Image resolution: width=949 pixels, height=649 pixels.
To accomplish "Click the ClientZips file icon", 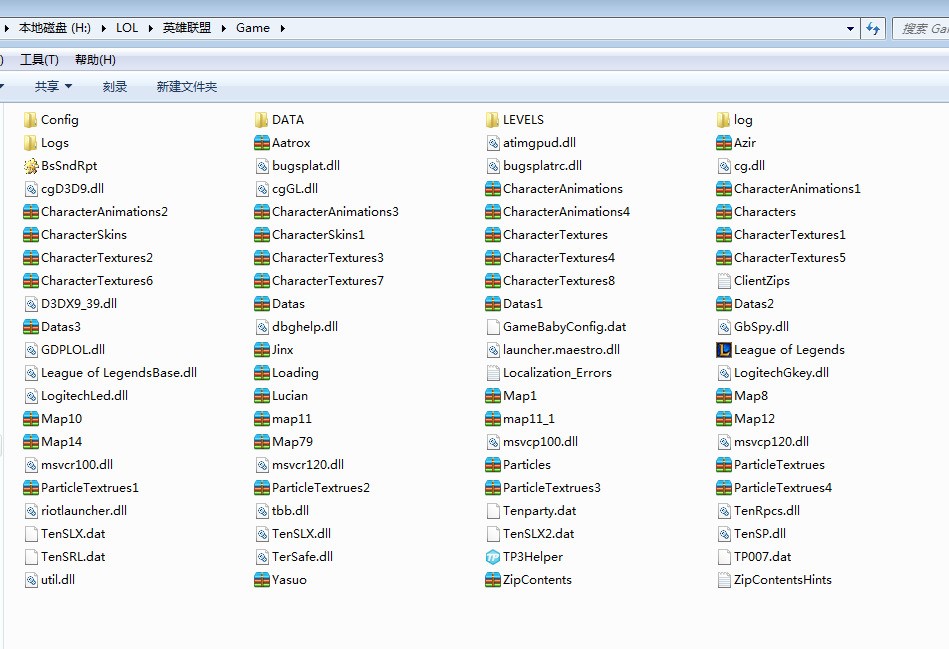I will pyautogui.click(x=724, y=281).
